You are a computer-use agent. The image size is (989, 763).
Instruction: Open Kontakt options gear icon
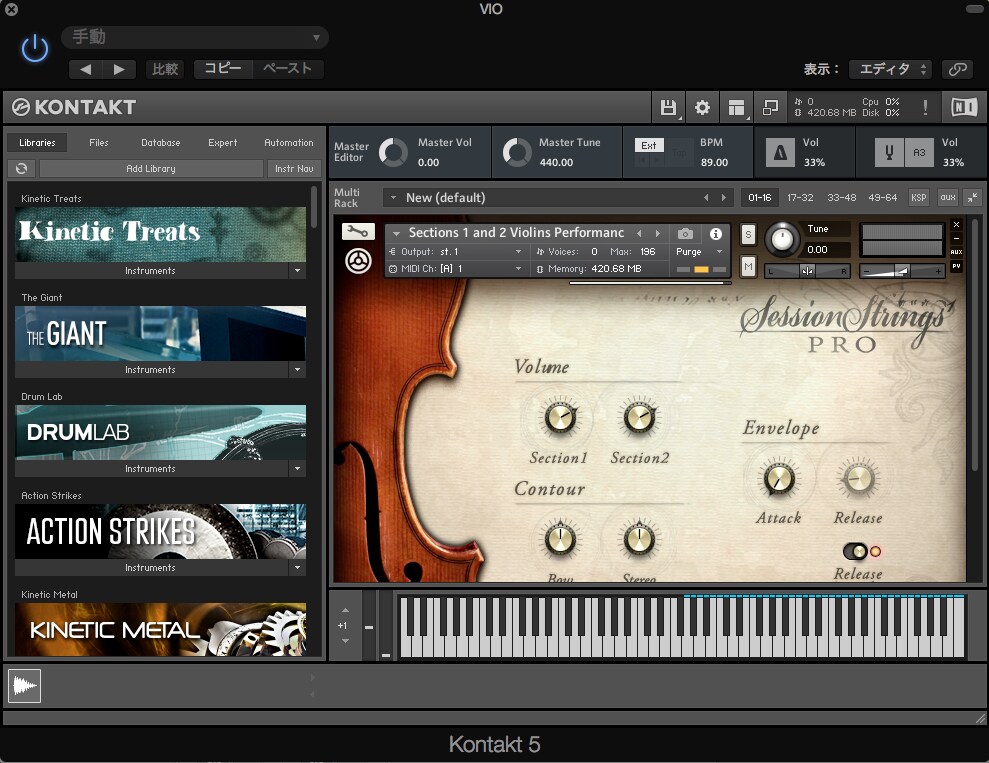coord(702,108)
